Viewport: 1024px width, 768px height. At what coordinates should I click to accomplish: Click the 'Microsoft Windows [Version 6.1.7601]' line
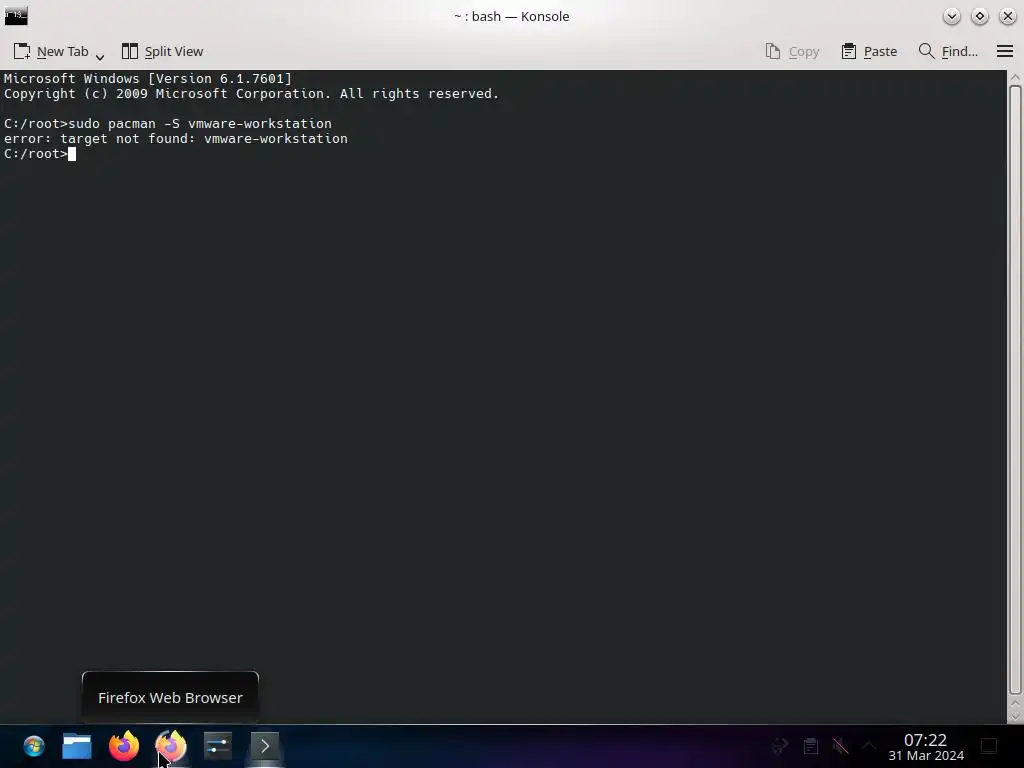148,78
